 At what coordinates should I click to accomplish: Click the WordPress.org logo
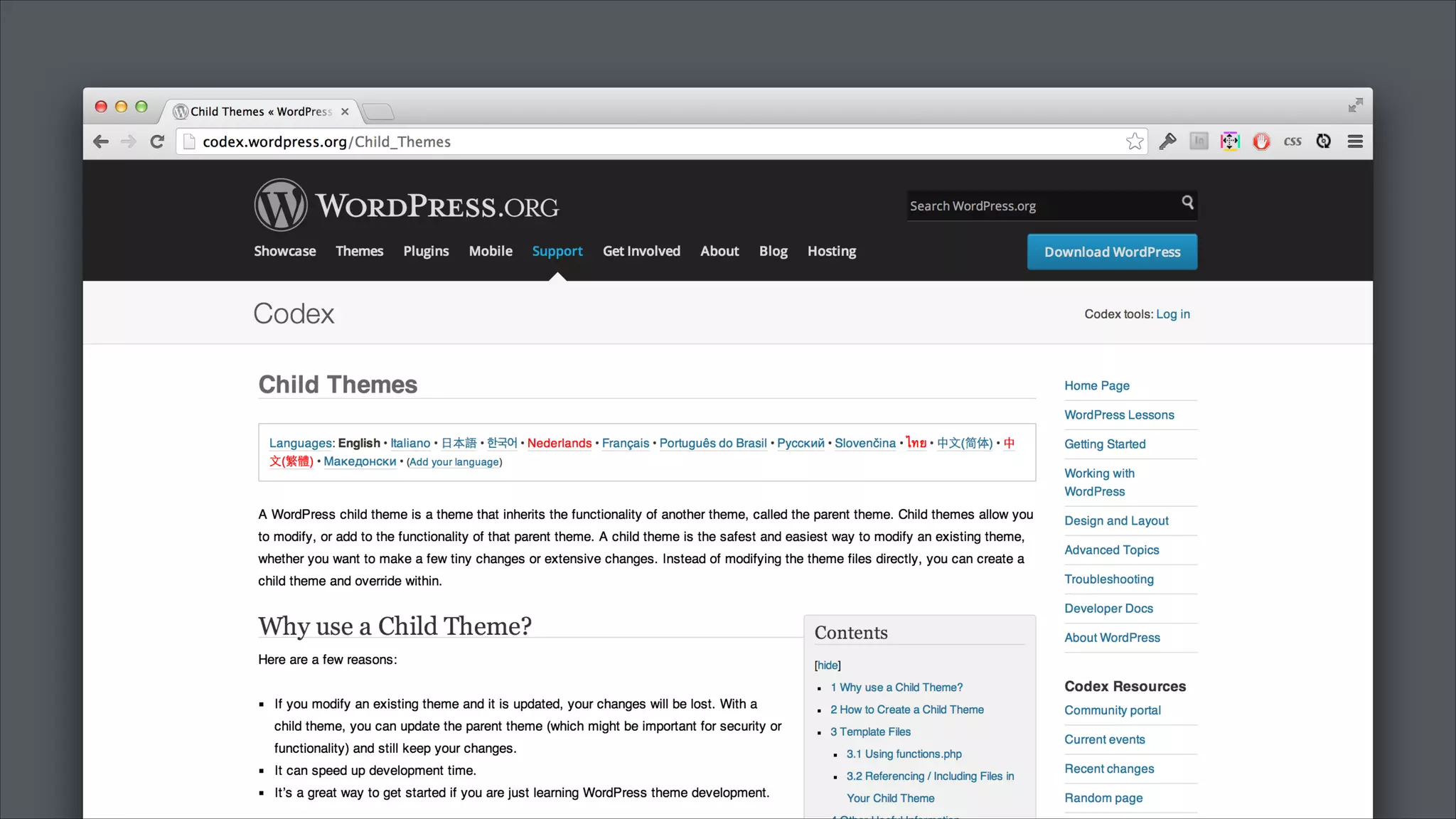pos(407,205)
